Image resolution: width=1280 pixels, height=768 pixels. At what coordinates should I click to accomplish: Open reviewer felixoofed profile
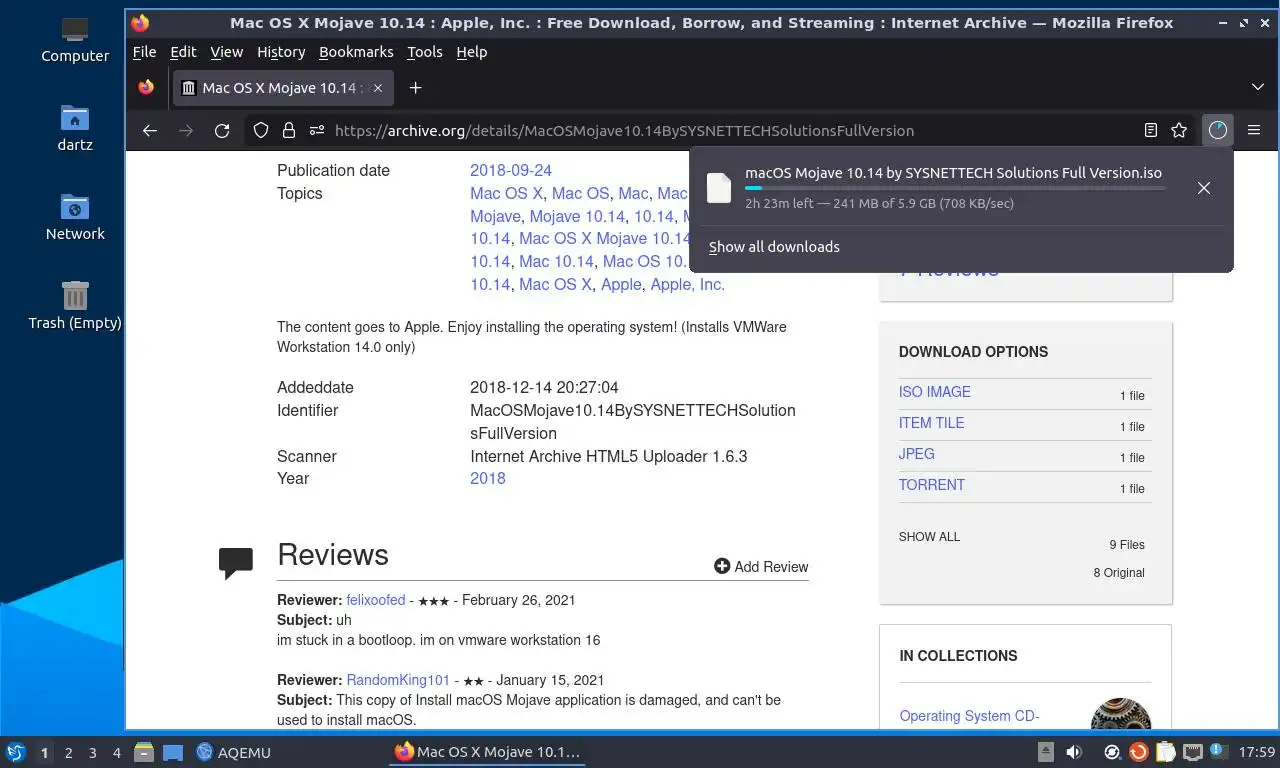(376, 600)
